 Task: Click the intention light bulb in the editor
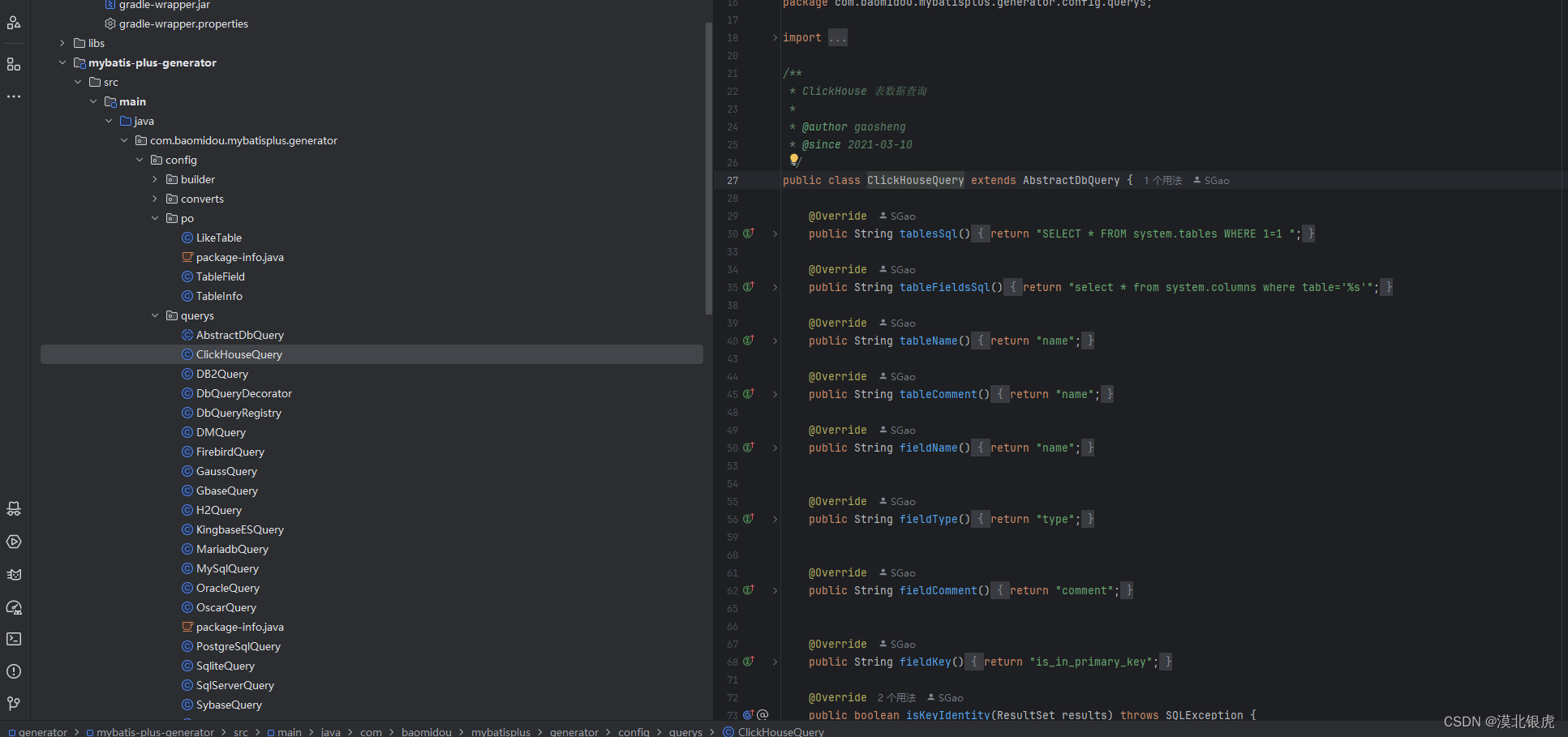pyautogui.click(x=794, y=160)
